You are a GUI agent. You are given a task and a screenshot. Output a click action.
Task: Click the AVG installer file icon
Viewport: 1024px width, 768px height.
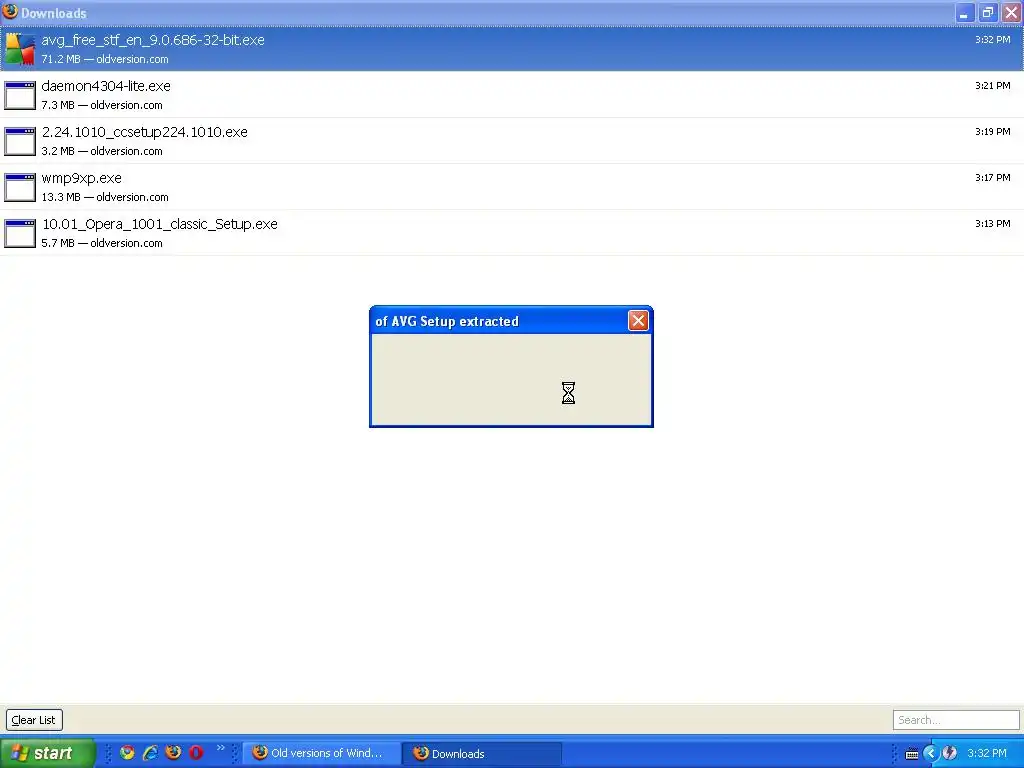click(x=20, y=49)
